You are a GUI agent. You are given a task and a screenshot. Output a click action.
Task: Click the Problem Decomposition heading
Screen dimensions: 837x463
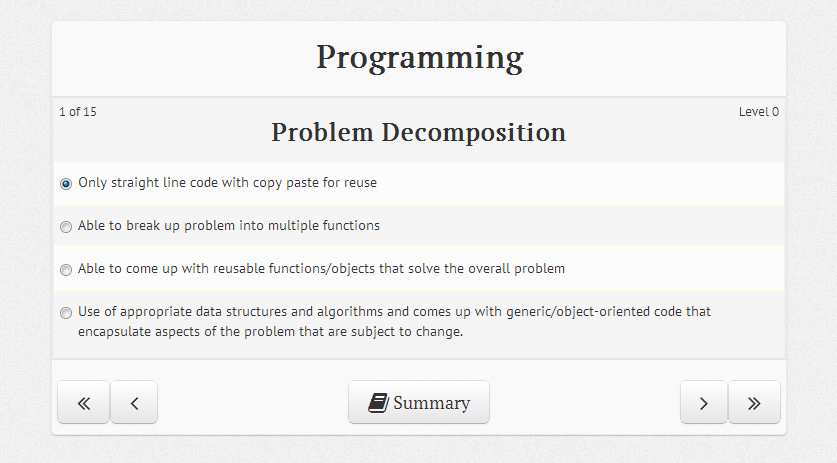pos(418,132)
